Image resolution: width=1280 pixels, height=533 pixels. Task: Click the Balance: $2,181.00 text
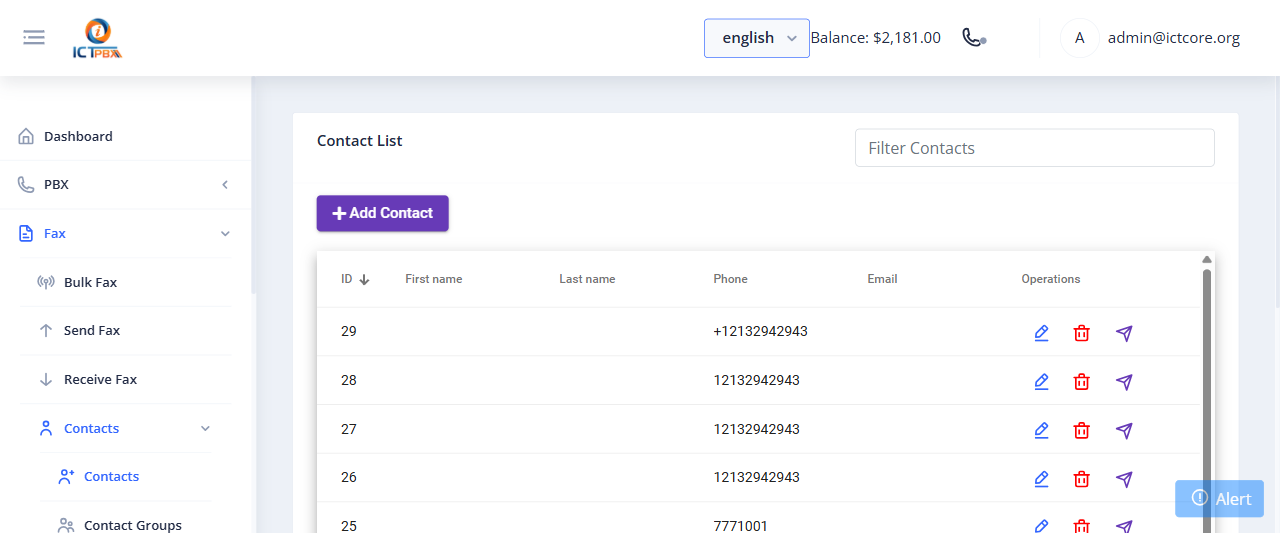(875, 38)
